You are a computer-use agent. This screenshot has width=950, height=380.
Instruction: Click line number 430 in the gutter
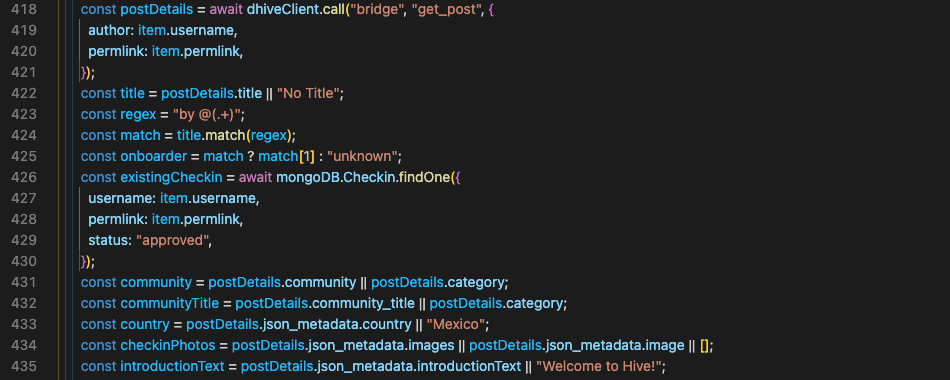pyautogui.click(x=24, y=261)
